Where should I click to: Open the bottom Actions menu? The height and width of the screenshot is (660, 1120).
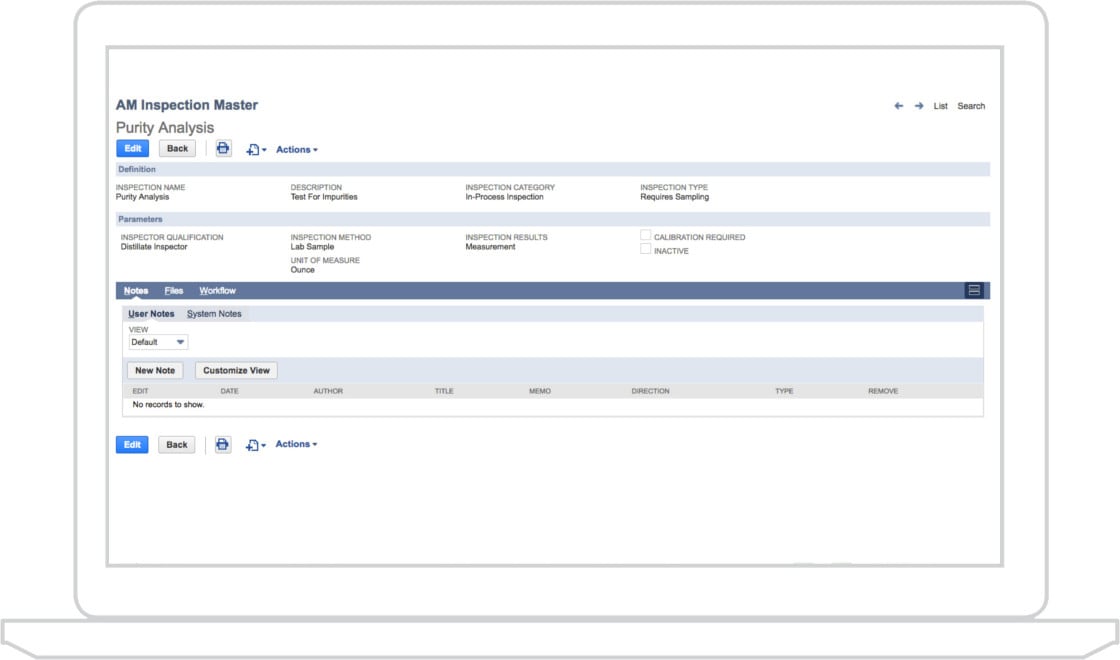(296, 444)
